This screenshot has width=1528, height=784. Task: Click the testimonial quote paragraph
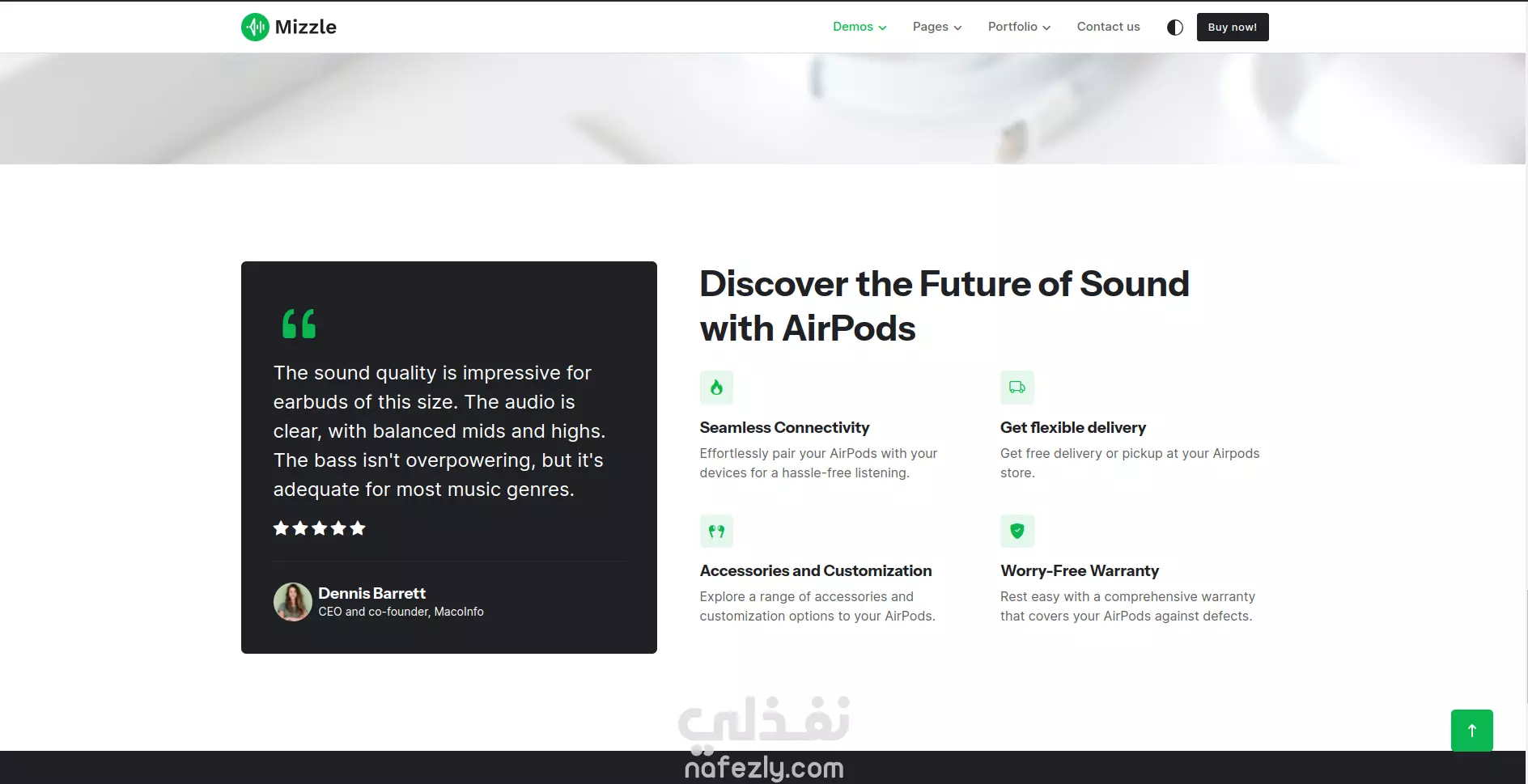(439, 431)
